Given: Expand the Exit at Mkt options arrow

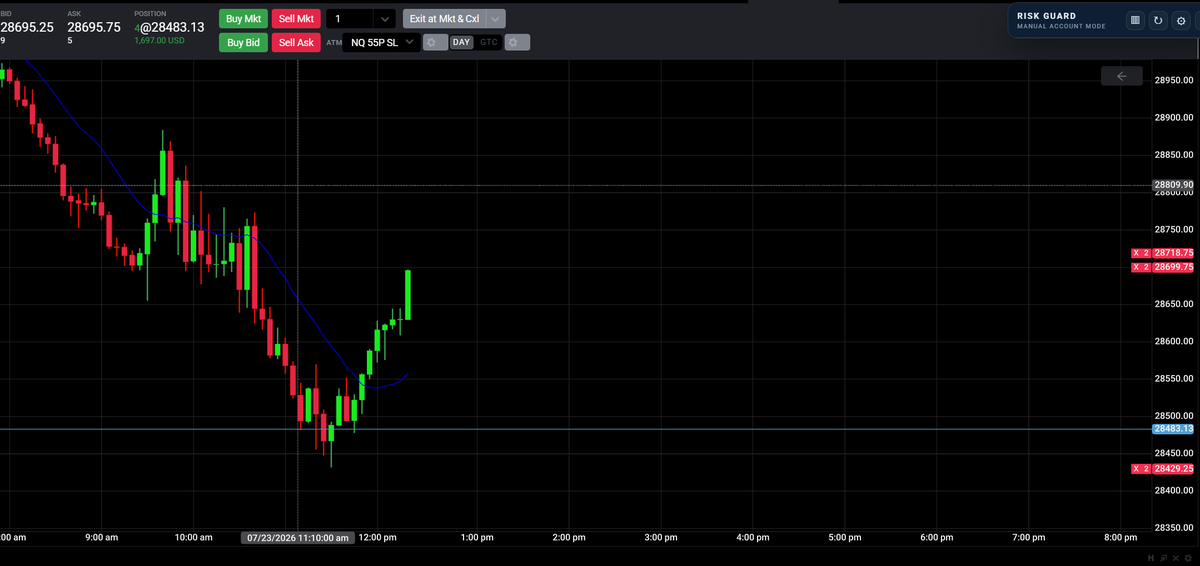Looking at the screenshot, I should click(496, 18).
